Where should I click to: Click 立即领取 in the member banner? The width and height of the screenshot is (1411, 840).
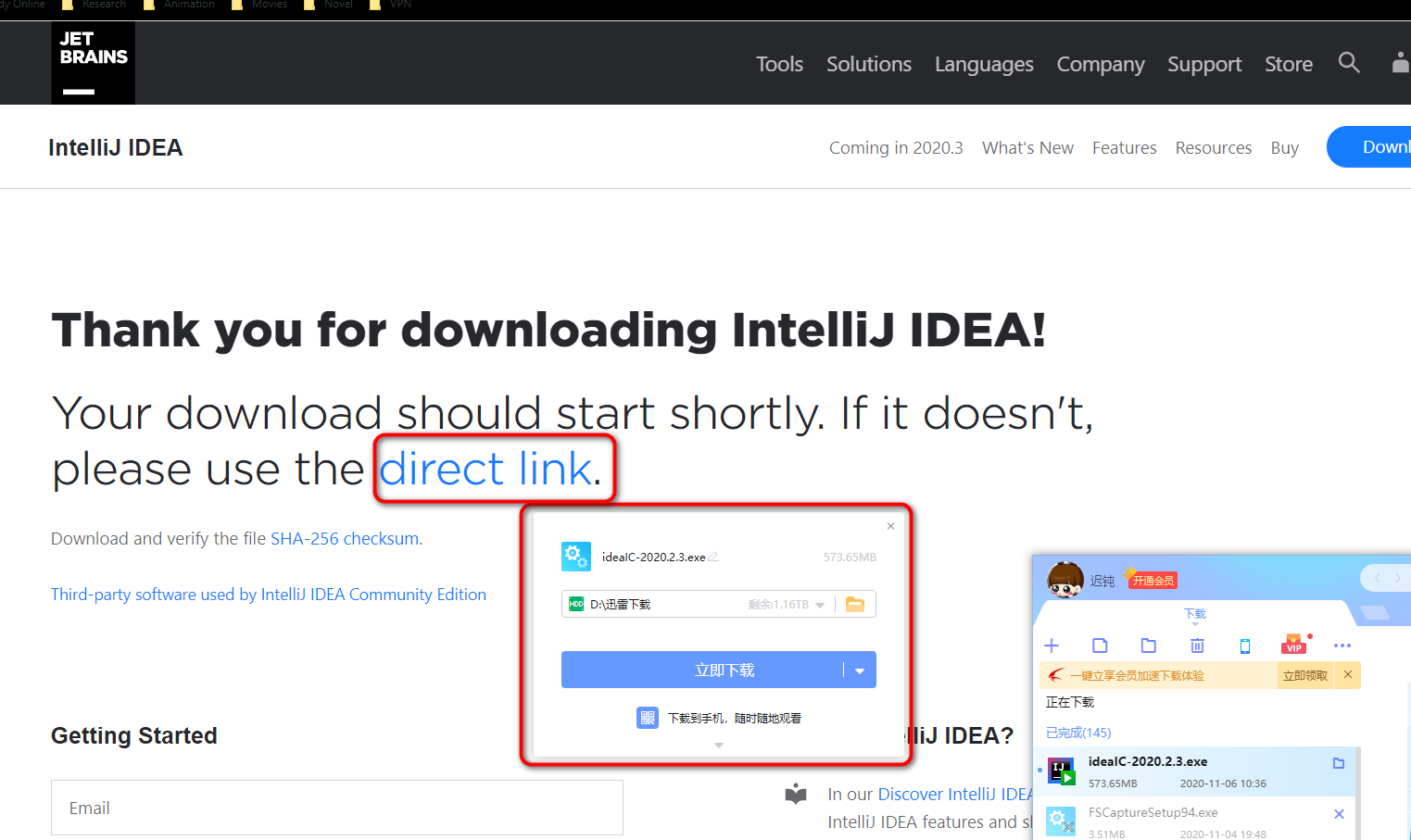point(1304,675)
